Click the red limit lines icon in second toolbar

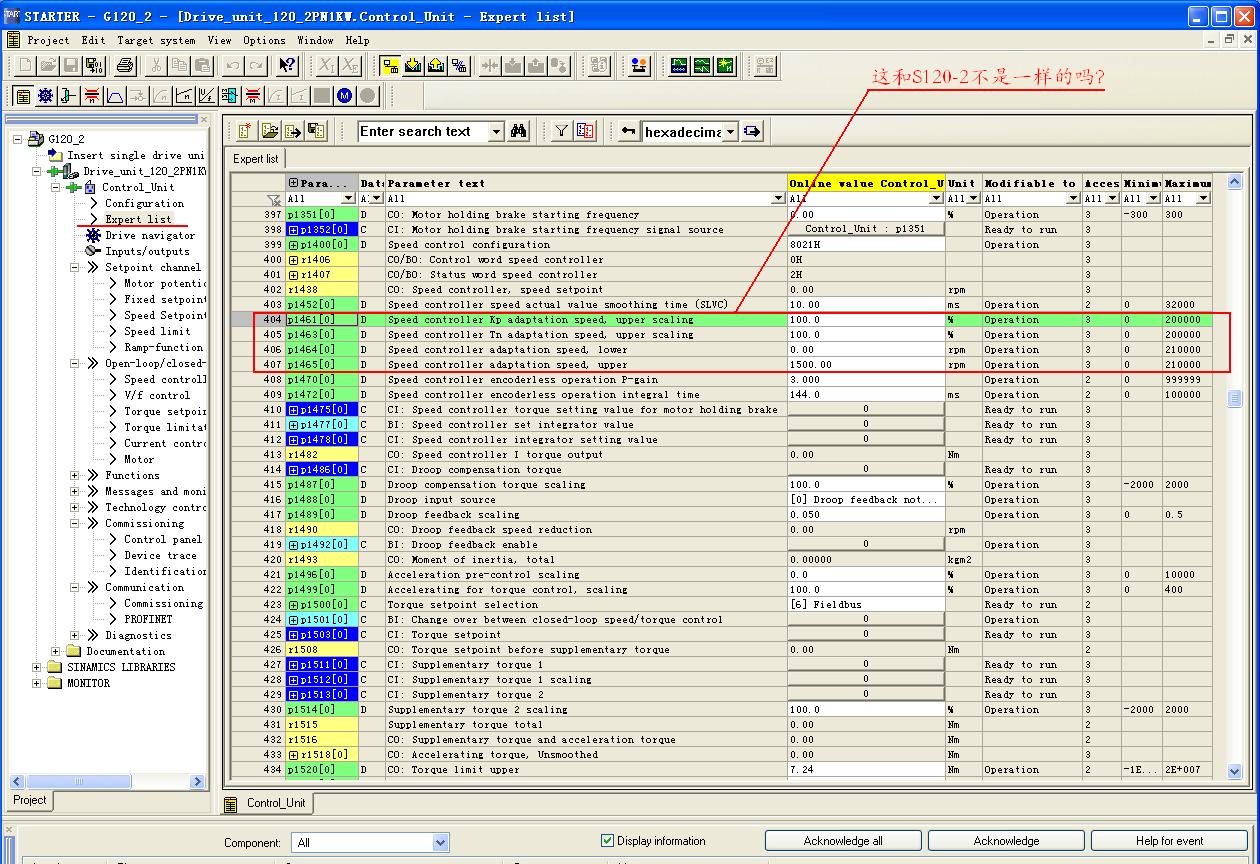tap(92, 96)
